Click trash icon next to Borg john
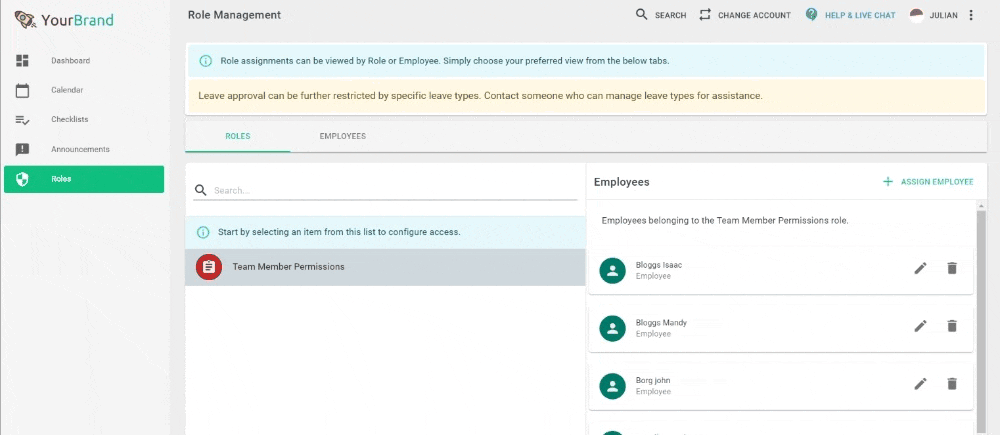Viewport: 1000px width, 435px height. (x=952, y=384)
